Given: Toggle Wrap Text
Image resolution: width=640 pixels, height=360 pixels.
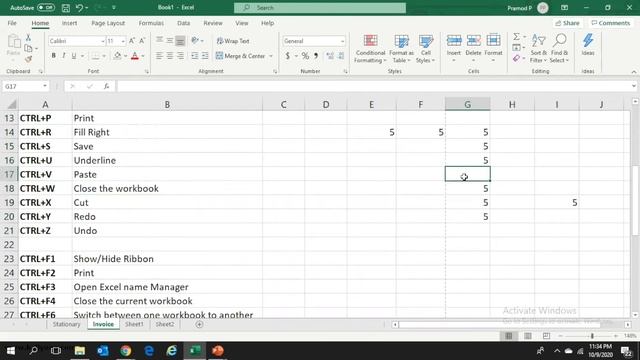Looking at the screenshot, I should click(x=233, y=41).
